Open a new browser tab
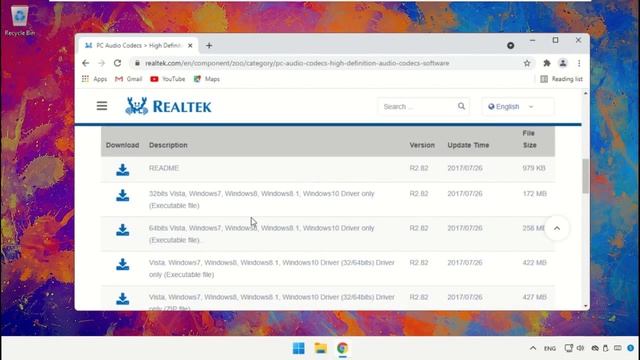Screen dimensions: 640x360 point(209,46)
